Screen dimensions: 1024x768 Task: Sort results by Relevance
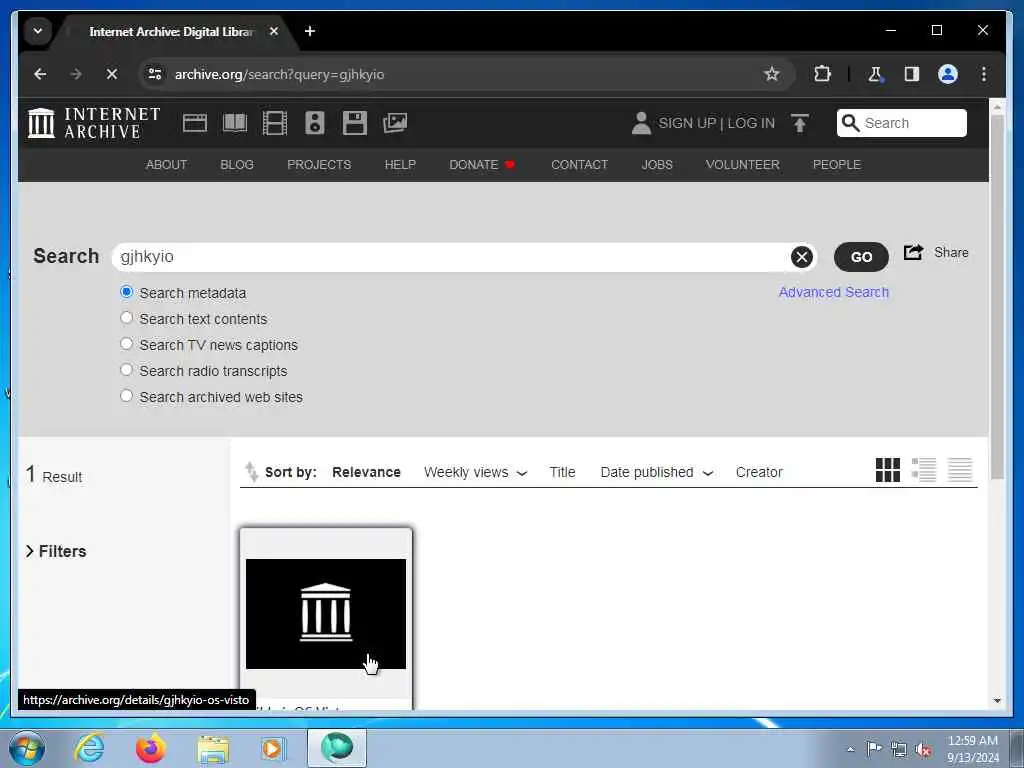click(x=366, y=472)
